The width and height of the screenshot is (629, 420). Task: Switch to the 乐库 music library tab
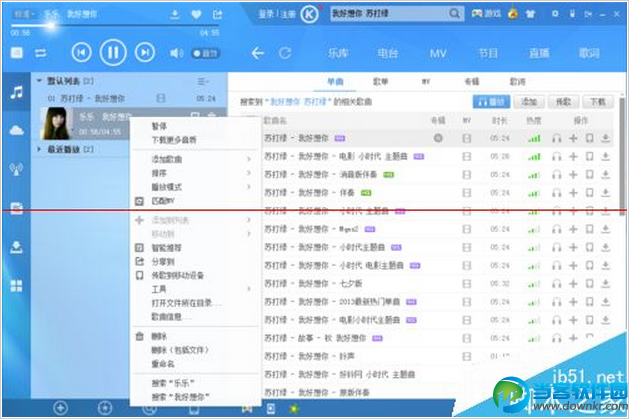tap(338, 53)
